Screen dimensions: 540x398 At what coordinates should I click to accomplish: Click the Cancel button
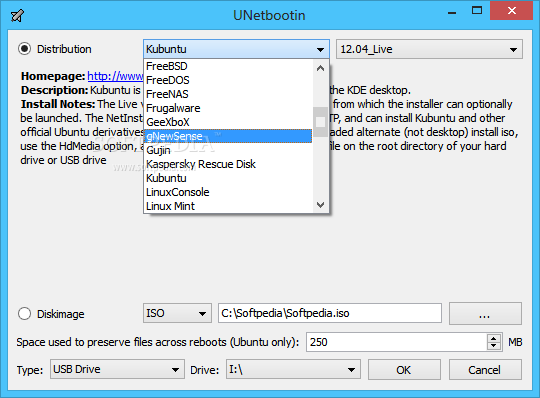[x=485, y=370]
